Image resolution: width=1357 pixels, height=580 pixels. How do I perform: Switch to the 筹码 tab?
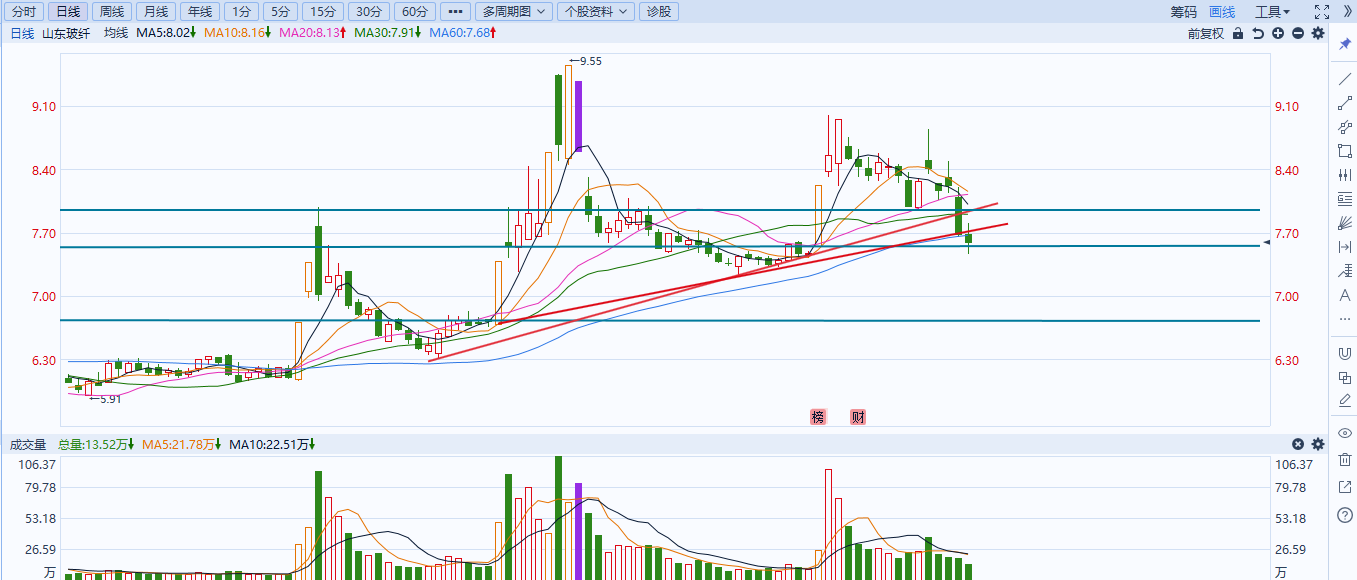[1183, 12]
